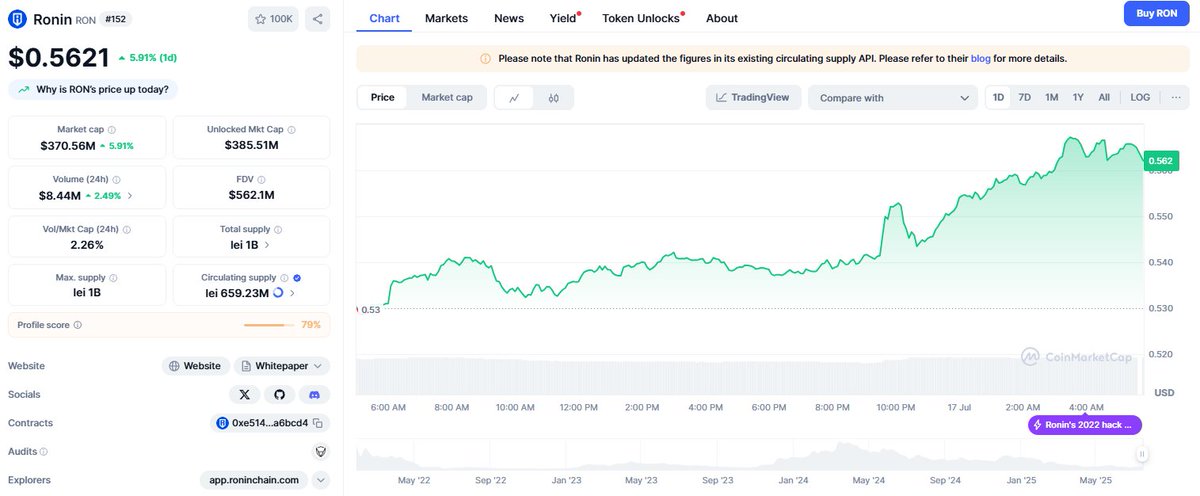Click the share icon button
The height and width of the screenshot is (496, 1200).
(317, 18)
